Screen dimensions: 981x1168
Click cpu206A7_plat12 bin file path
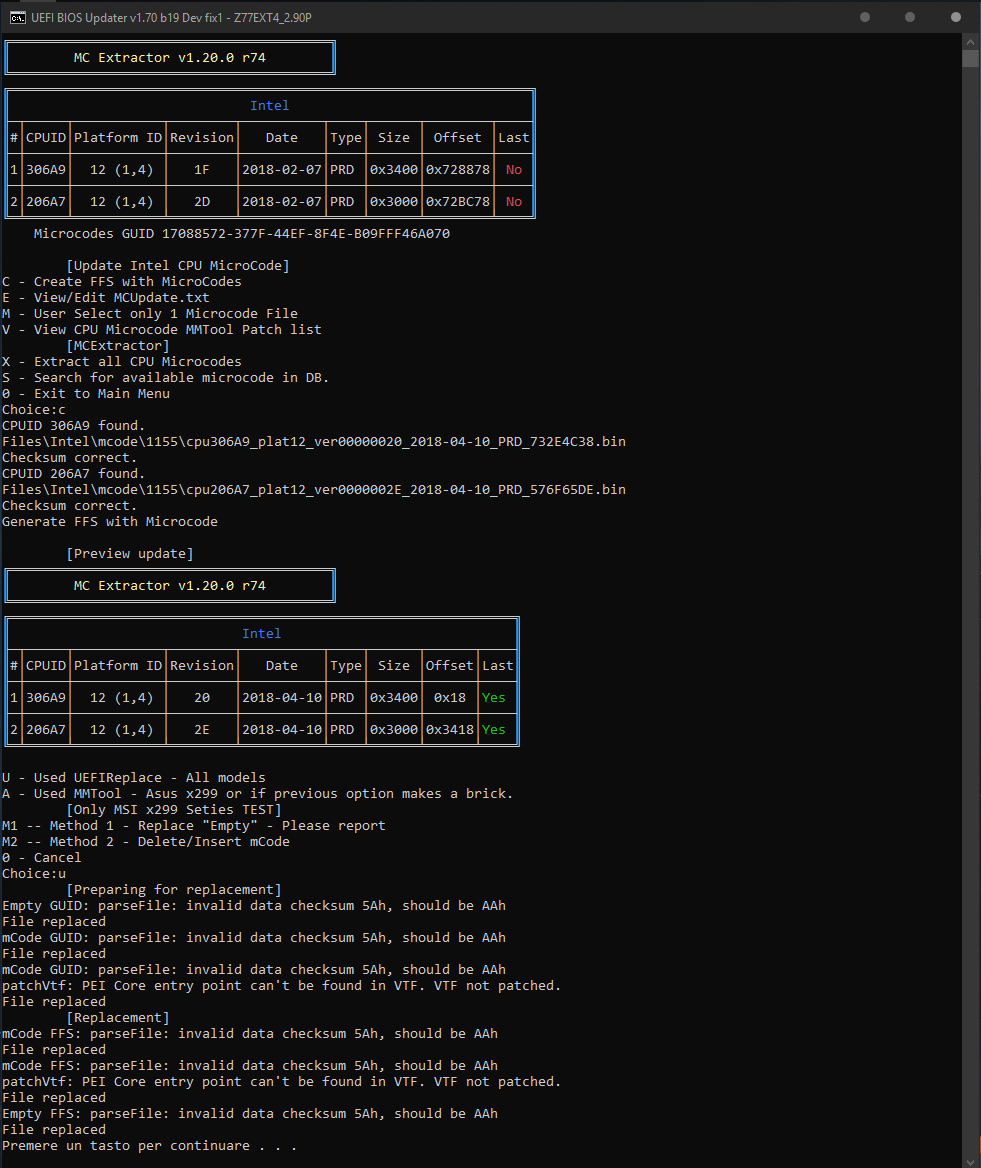[x=314, y=490]
